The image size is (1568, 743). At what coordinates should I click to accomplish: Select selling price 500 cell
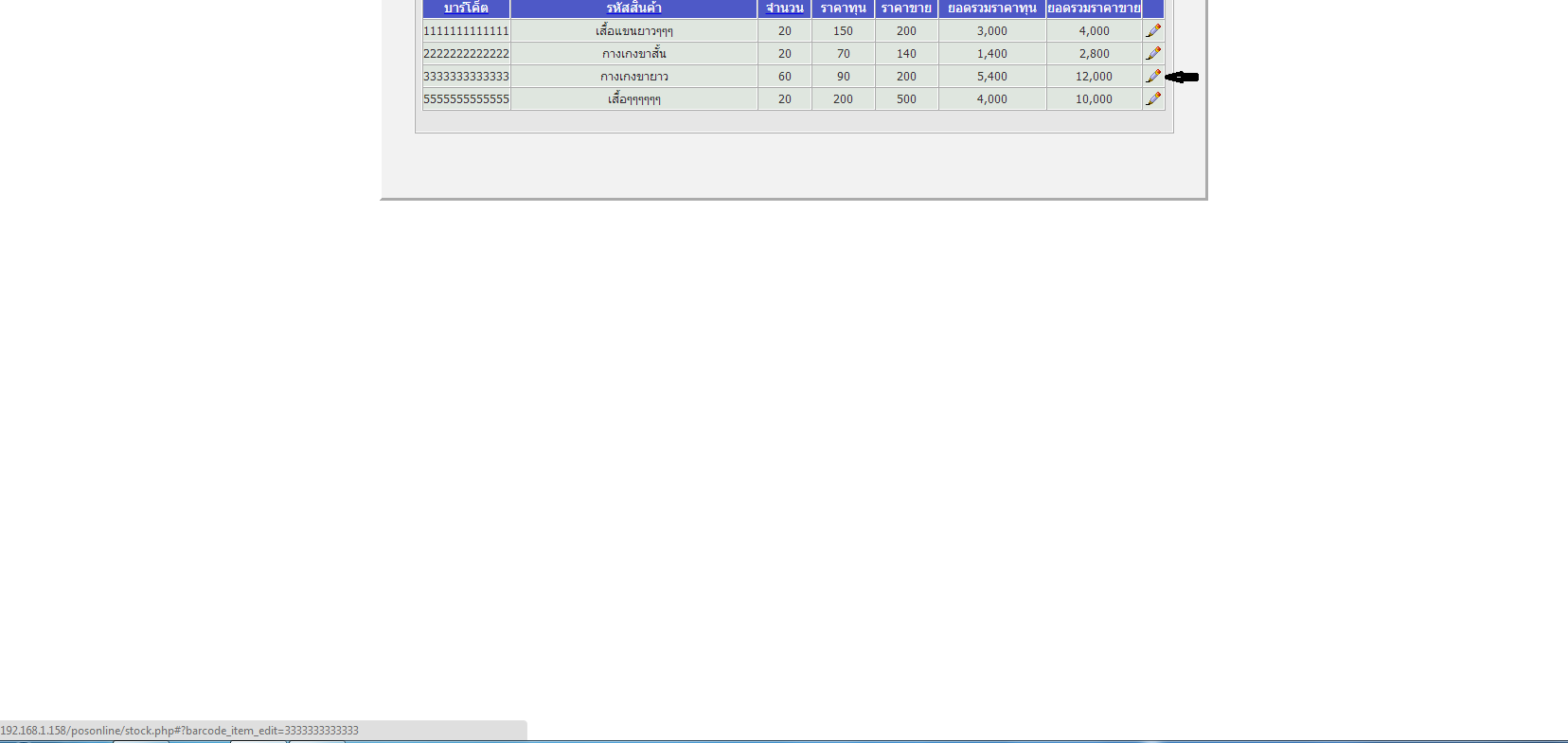pyautogui.click(x=907, y=99)
